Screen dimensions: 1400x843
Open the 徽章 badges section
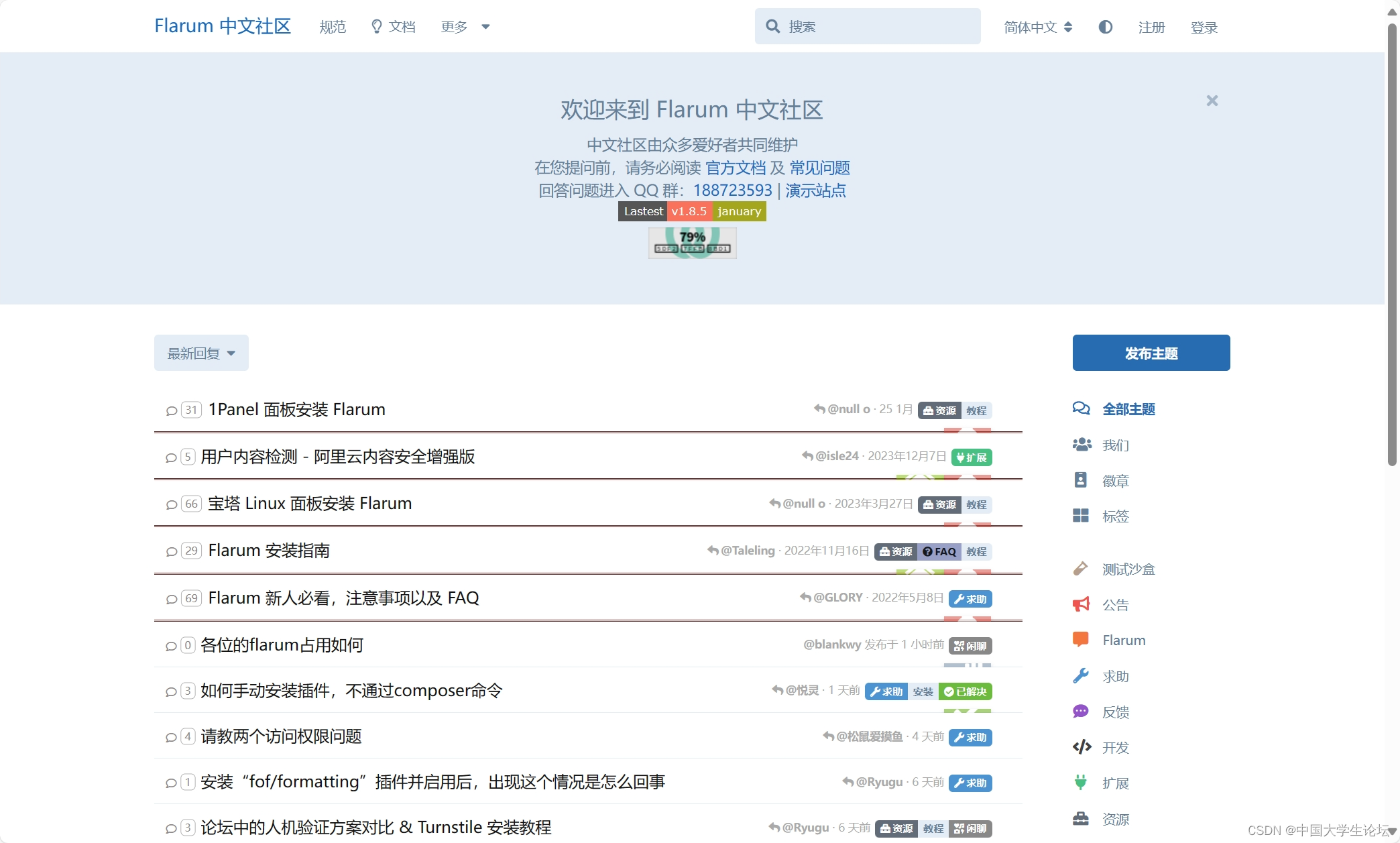tap(1081, 480)
